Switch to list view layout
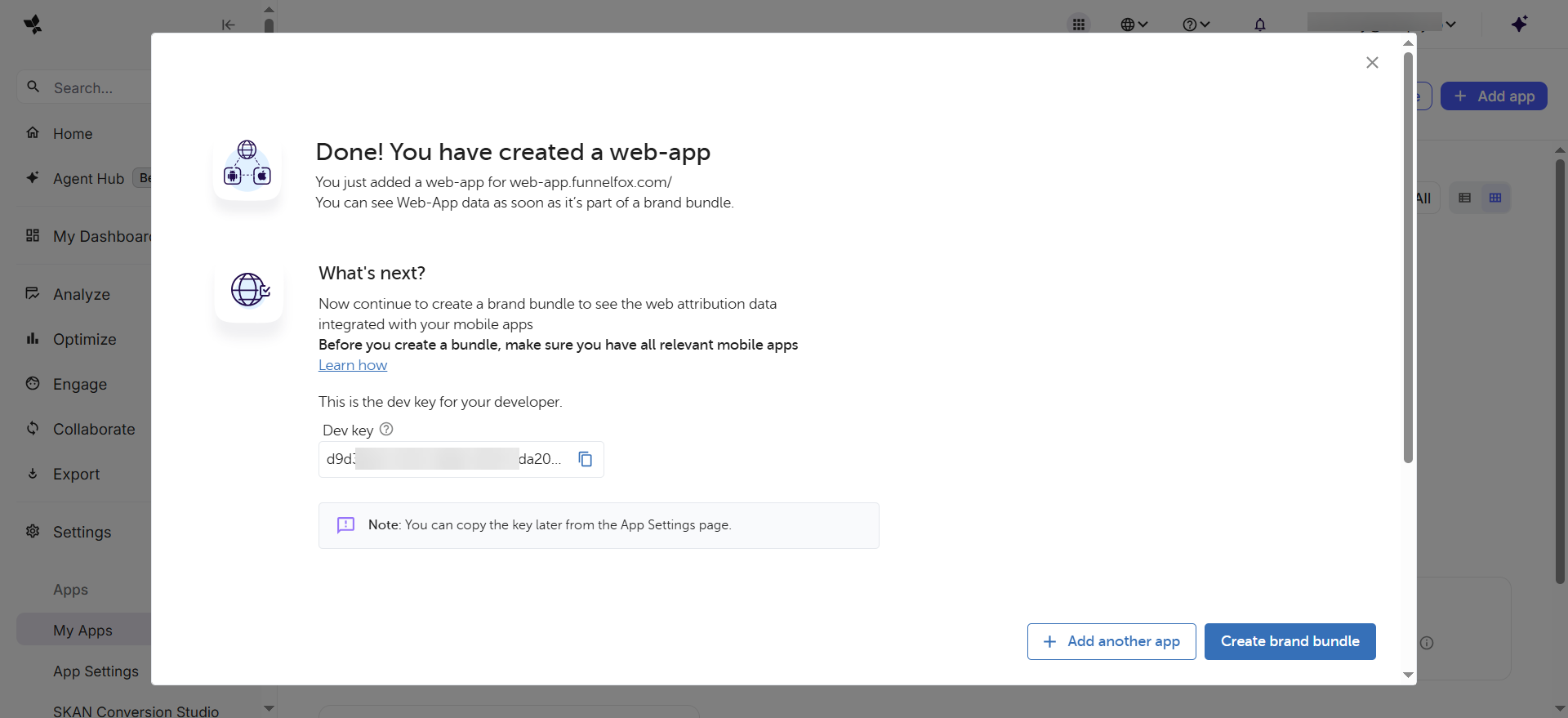 1465,198
